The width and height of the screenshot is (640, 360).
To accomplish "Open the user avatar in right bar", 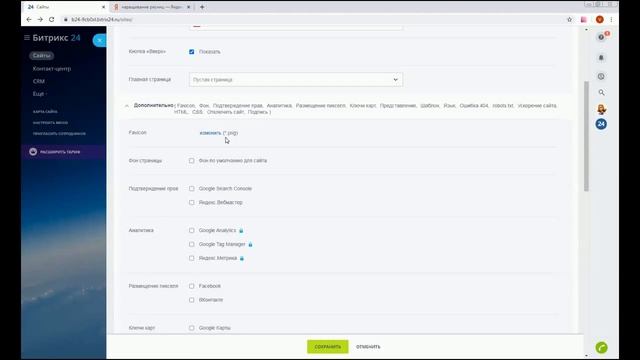I will (x=601, y=109).
